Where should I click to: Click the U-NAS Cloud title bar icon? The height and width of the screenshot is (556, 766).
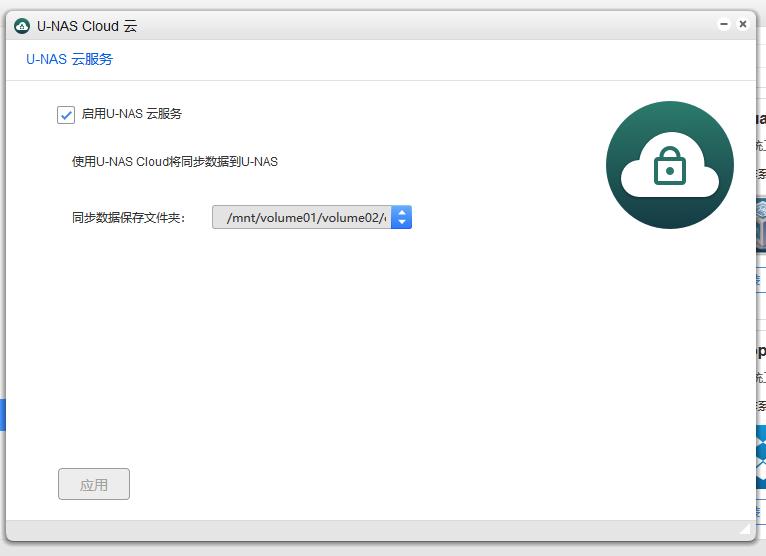pyautogui.click(x=22, y=25)
